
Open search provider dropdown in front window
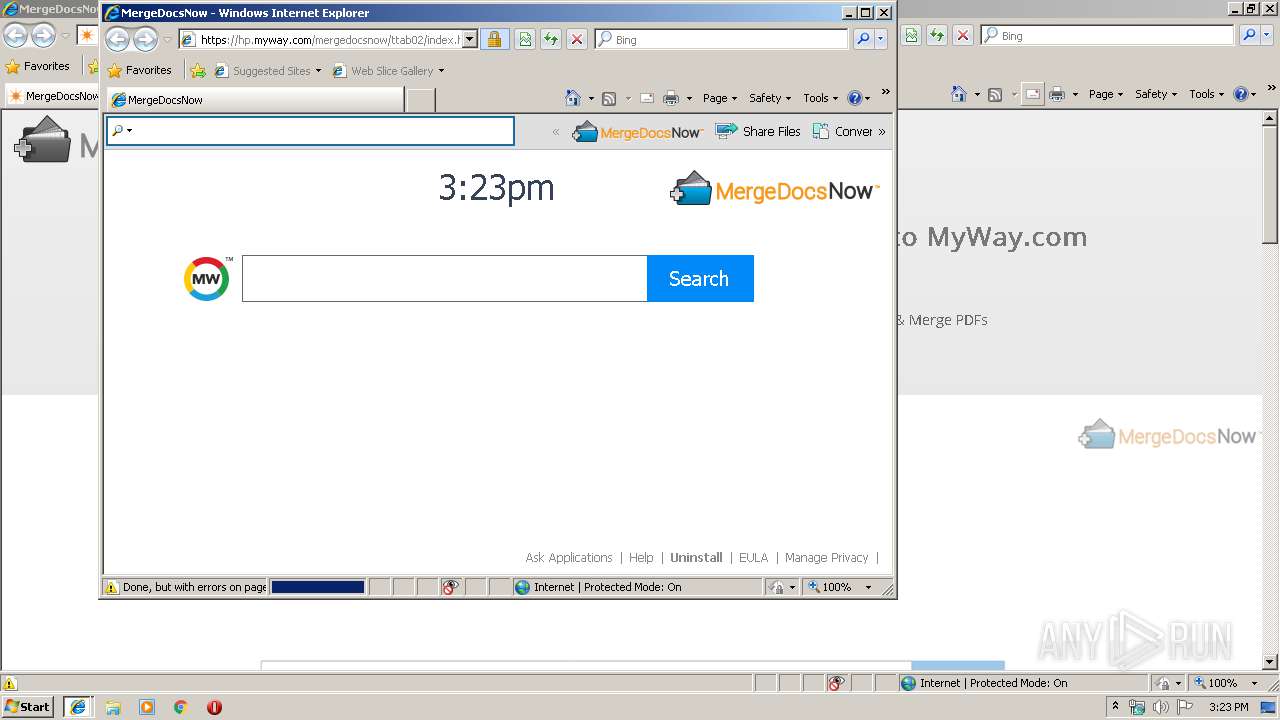(x=881, y=40)
